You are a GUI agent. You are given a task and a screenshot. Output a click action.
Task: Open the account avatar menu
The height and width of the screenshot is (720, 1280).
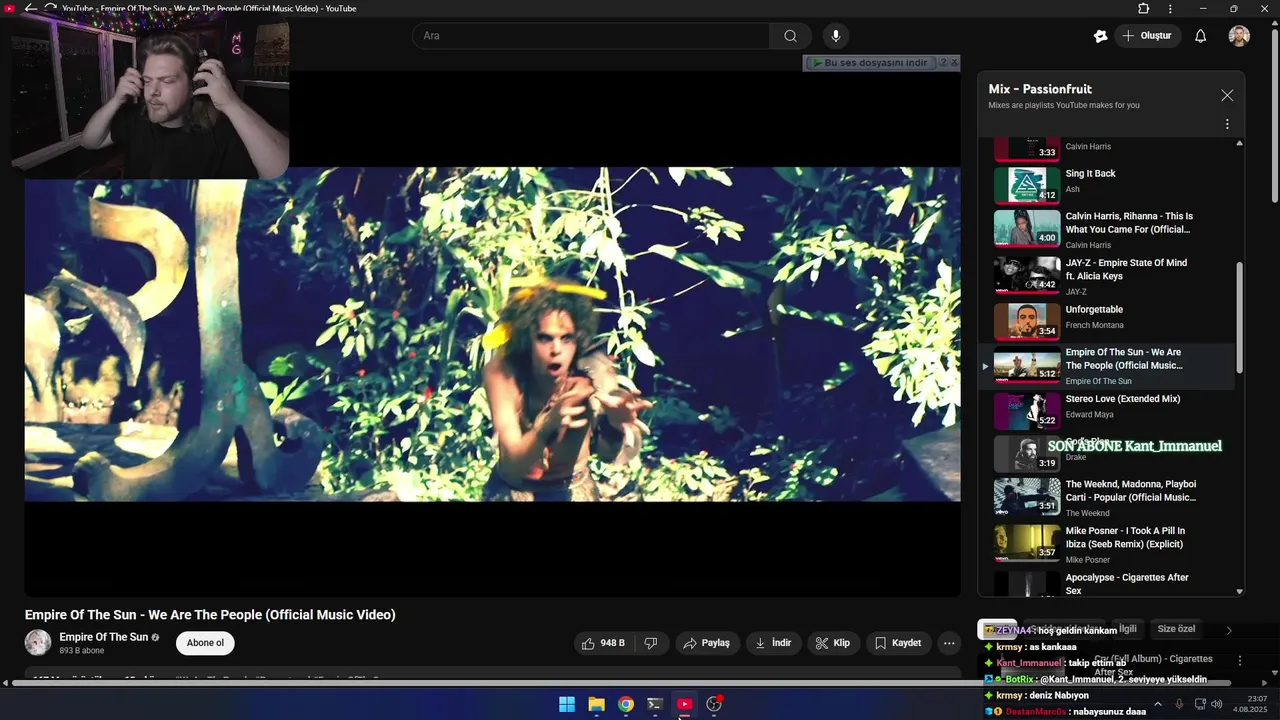[x=1239, y=36]
